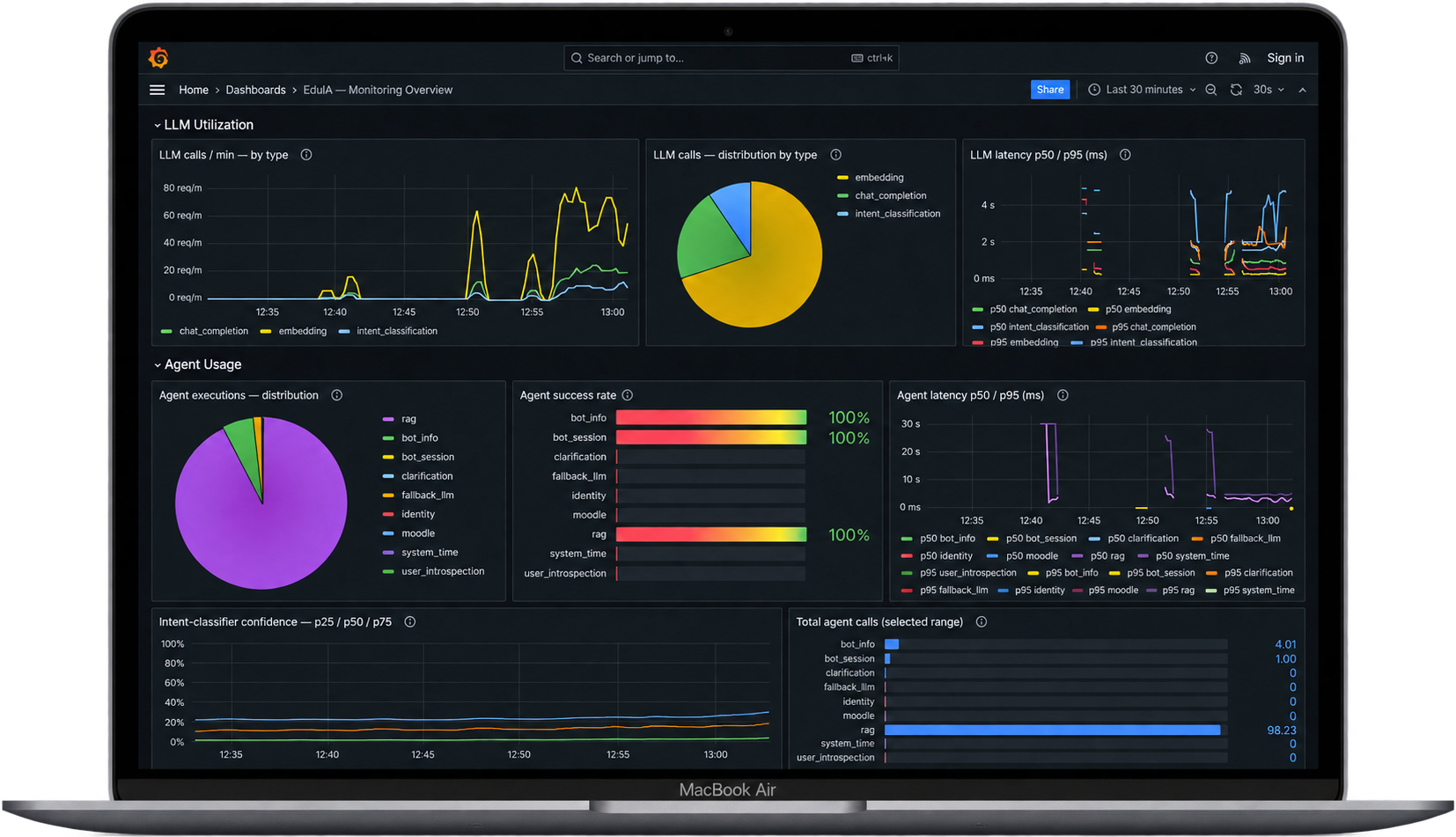Screen dimensions: 1456x837
Task: Open the hamburger navigation menu
Action: 158,90
